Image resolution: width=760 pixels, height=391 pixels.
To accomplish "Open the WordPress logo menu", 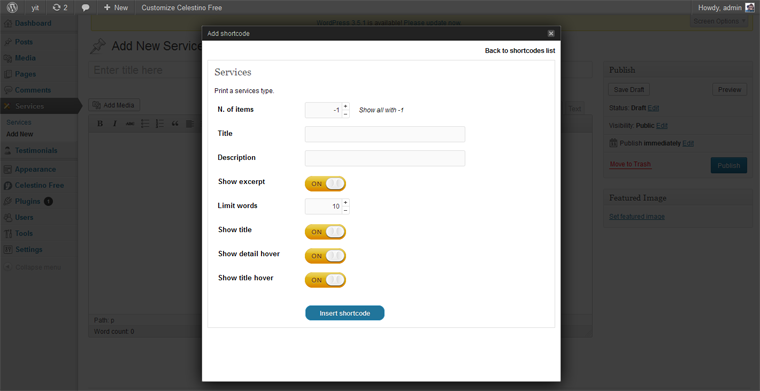I will click(13, 8).
